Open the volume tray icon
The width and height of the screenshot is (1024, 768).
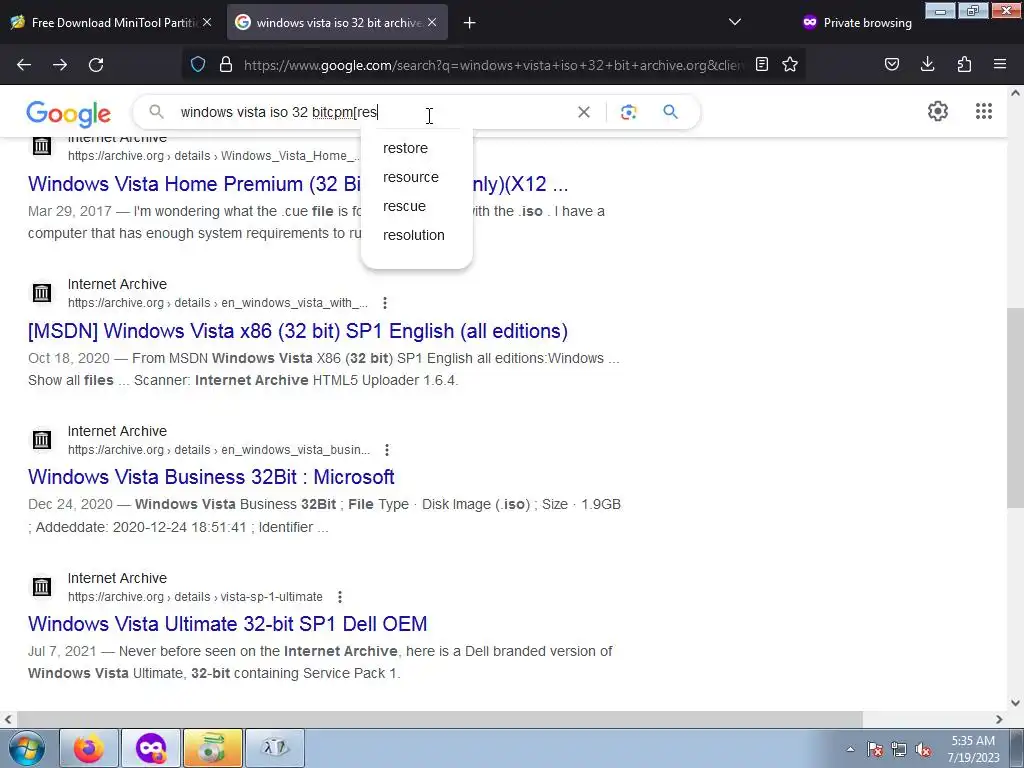pos(923,749)
